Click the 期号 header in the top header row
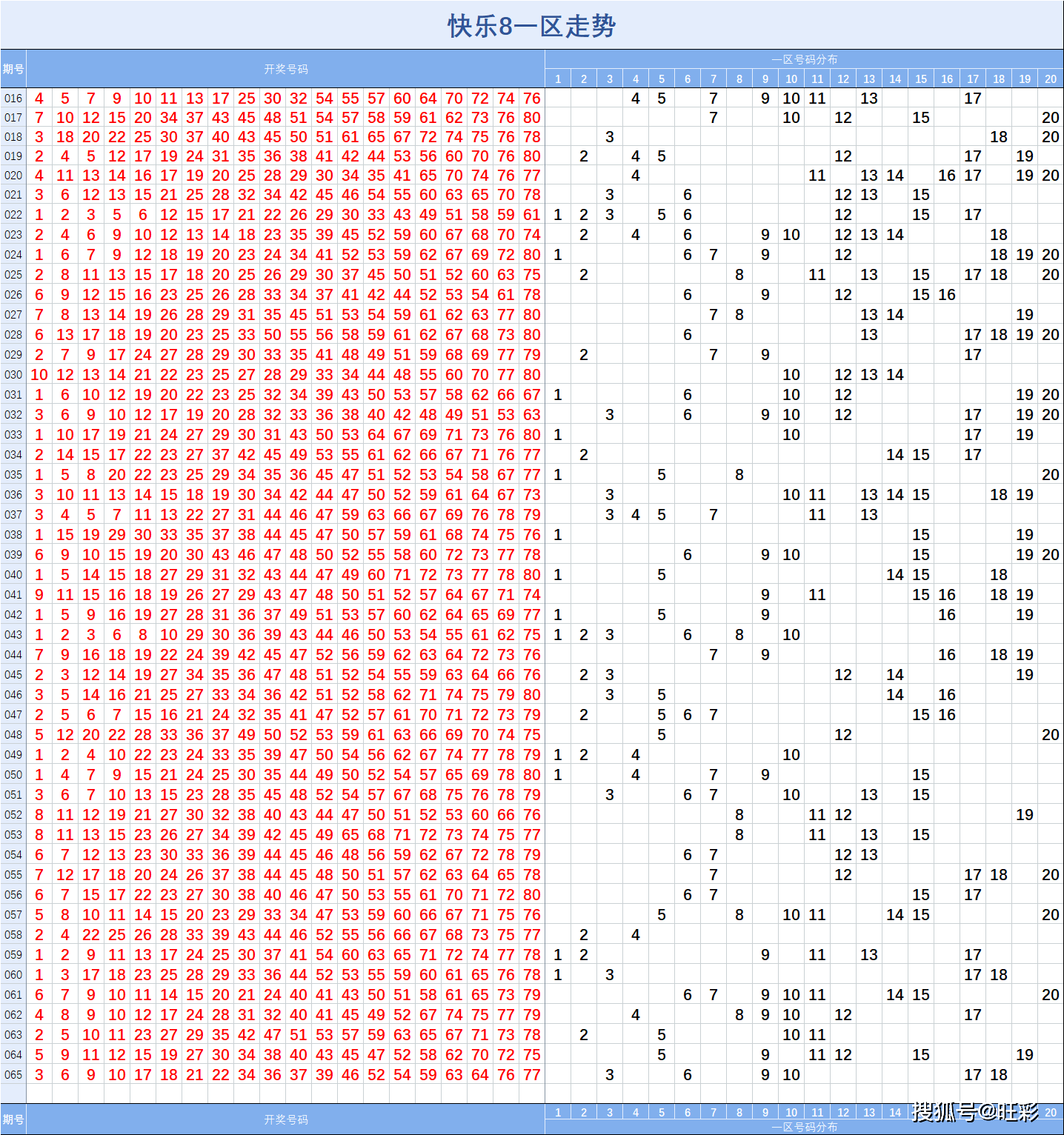Image resolution: width=1064 pixels, height=1135 pixels. (x=13, y=69)
